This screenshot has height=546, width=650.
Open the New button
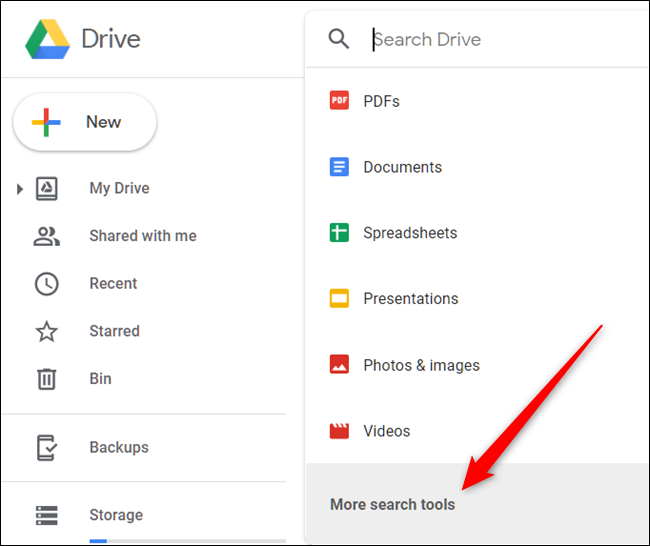click(85, 122)
